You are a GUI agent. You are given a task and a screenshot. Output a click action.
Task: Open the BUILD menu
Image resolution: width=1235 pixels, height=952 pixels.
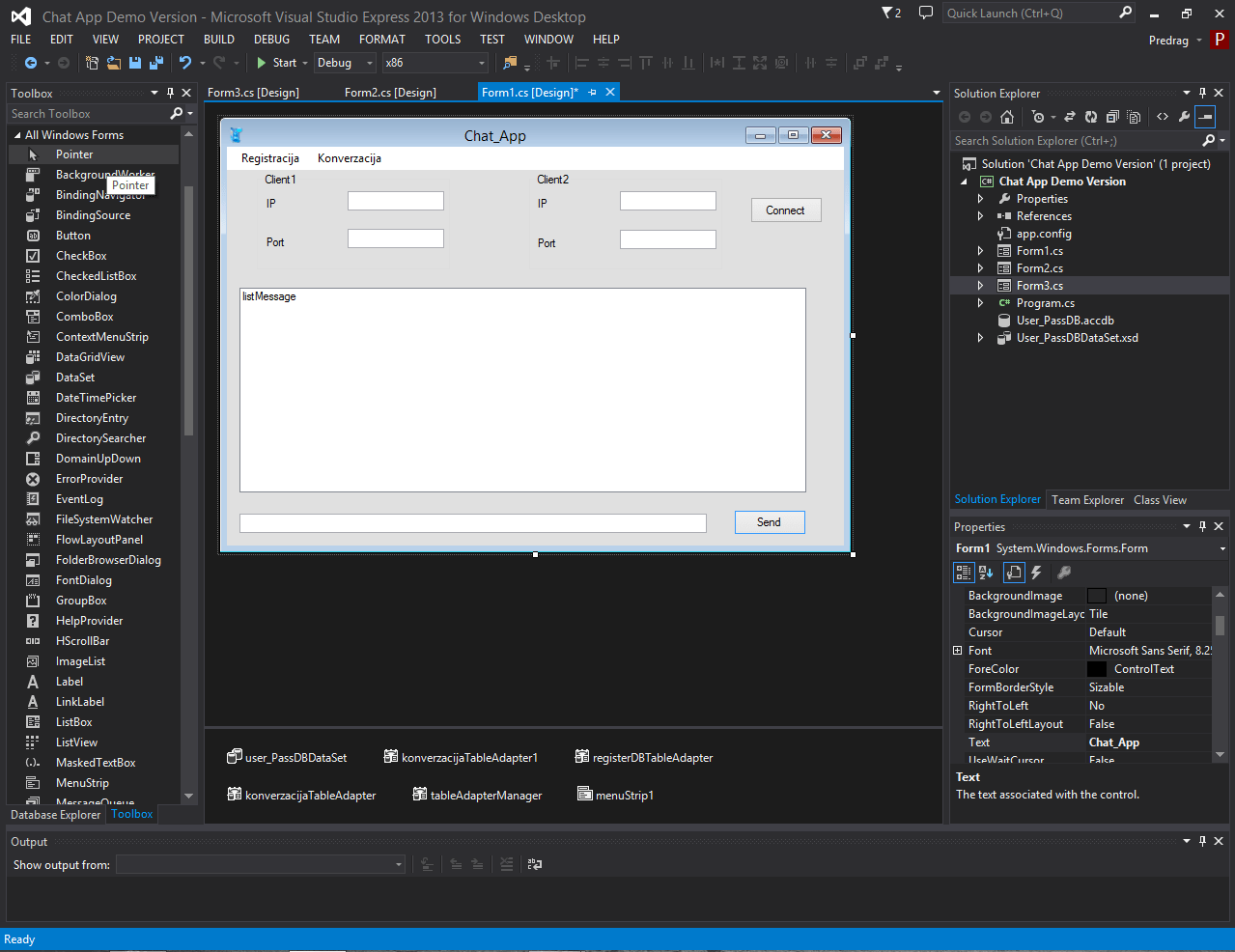coord(219,40)
